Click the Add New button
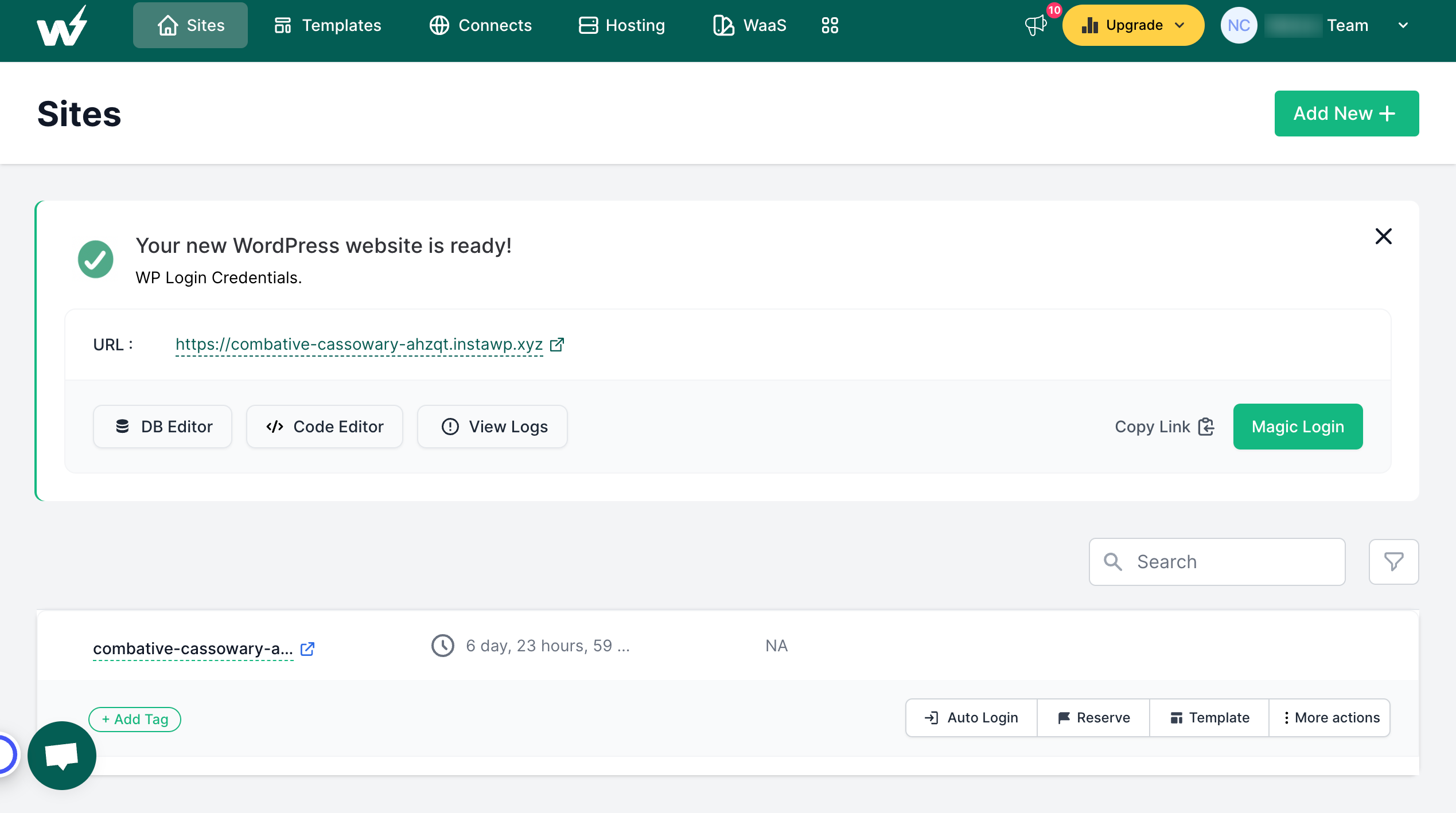Screen dimensions: 1456x813 (1346, 113)
